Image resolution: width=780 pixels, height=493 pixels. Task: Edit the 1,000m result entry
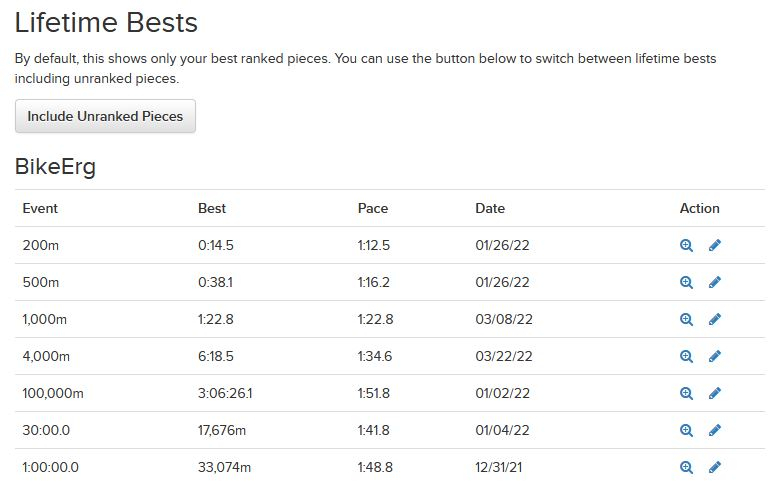(x=715, y=319)
